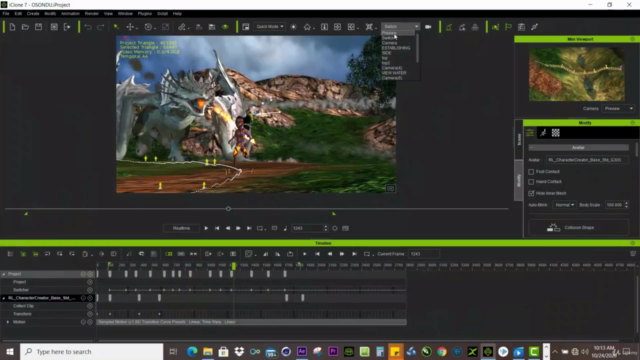Click the viewport play bar scrubber handle

coord(228,209)
